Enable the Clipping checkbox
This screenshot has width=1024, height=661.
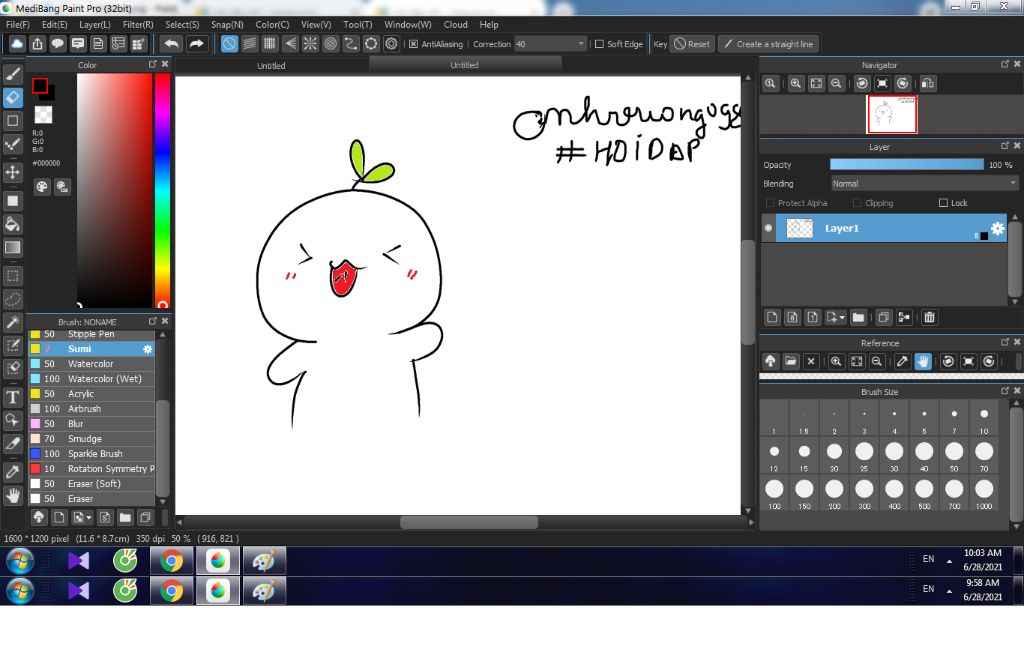coord(857,203)
